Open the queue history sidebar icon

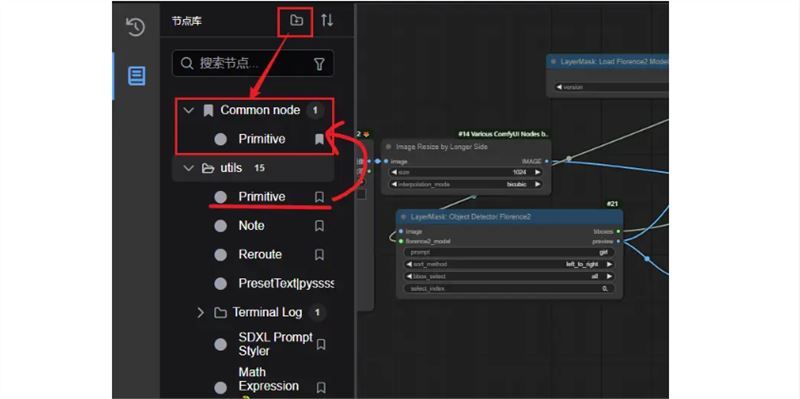135,27
